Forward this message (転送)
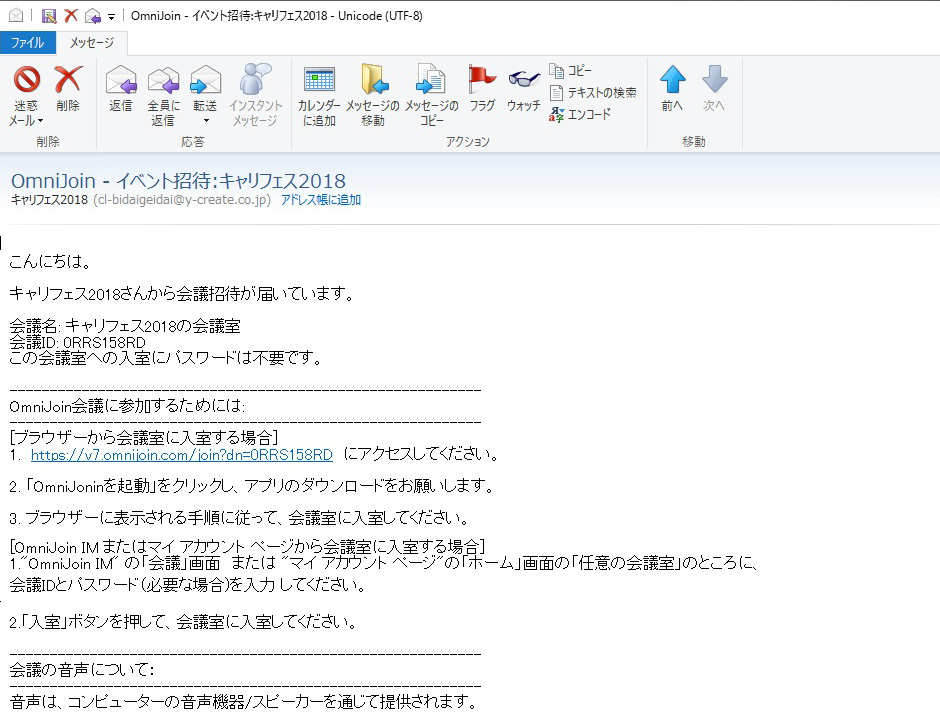 (x=205, y=81)
